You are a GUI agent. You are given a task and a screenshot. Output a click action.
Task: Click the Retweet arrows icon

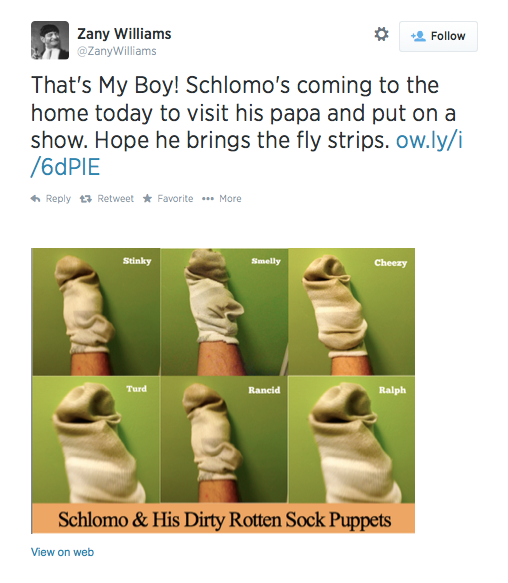86,199
